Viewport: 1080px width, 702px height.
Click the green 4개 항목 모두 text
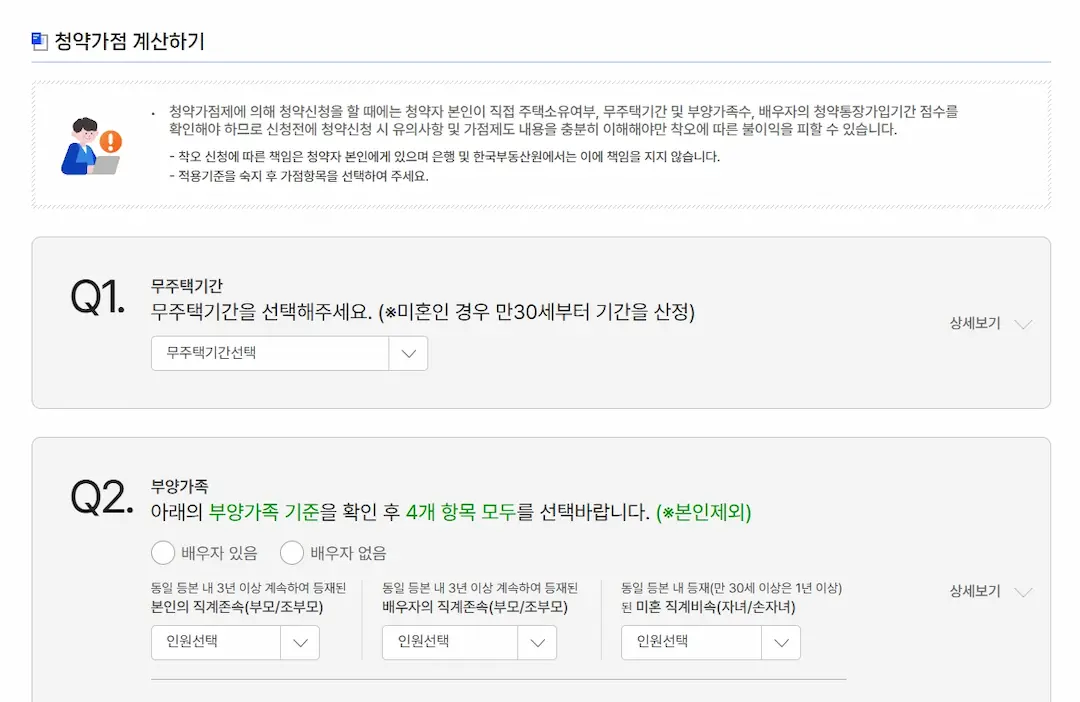(x=460, y=512)
